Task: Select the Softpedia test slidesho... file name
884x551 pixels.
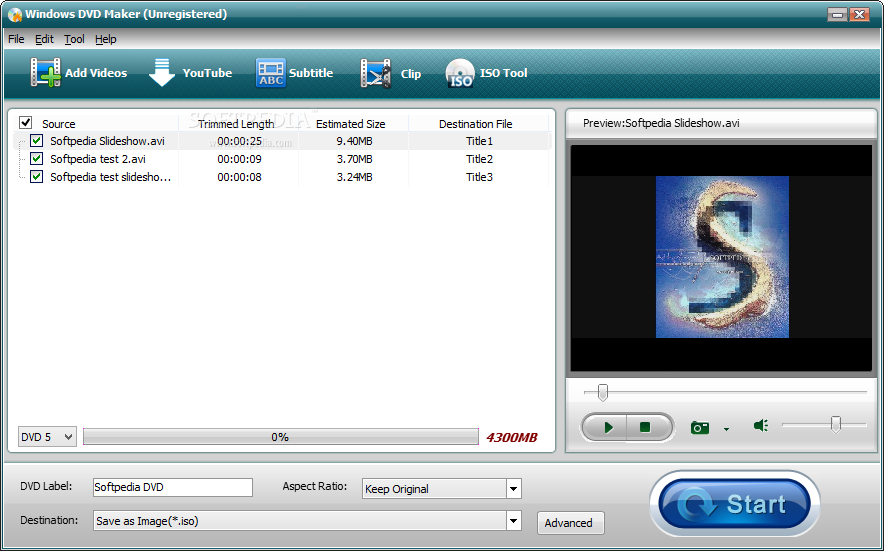Action: pos(110,177)
